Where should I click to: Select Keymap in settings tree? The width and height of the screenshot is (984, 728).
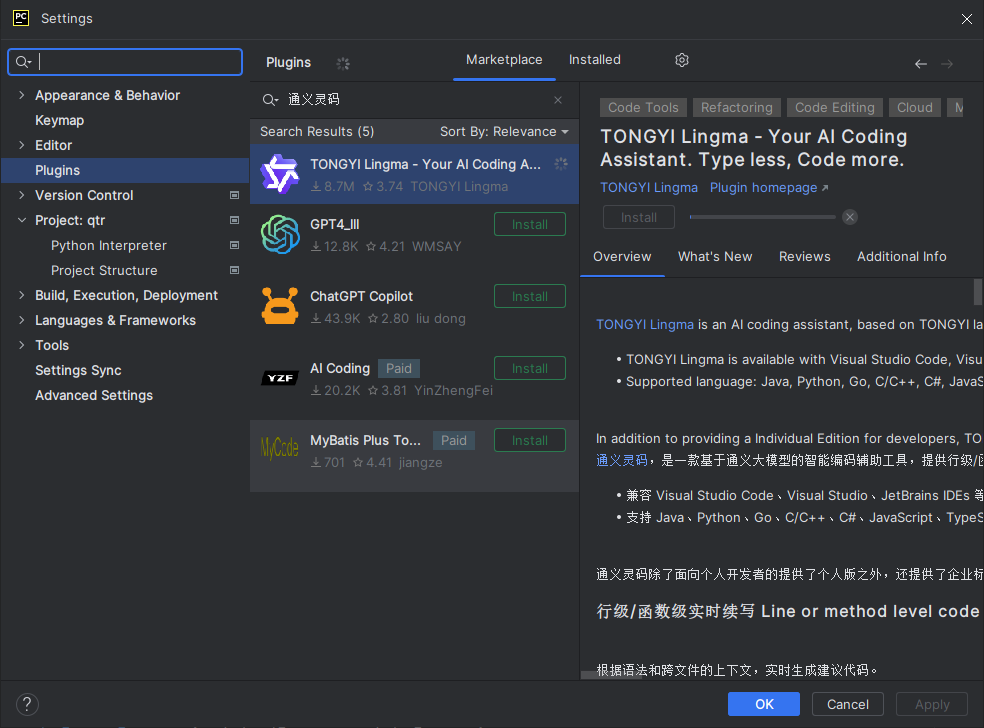point(60,120)
